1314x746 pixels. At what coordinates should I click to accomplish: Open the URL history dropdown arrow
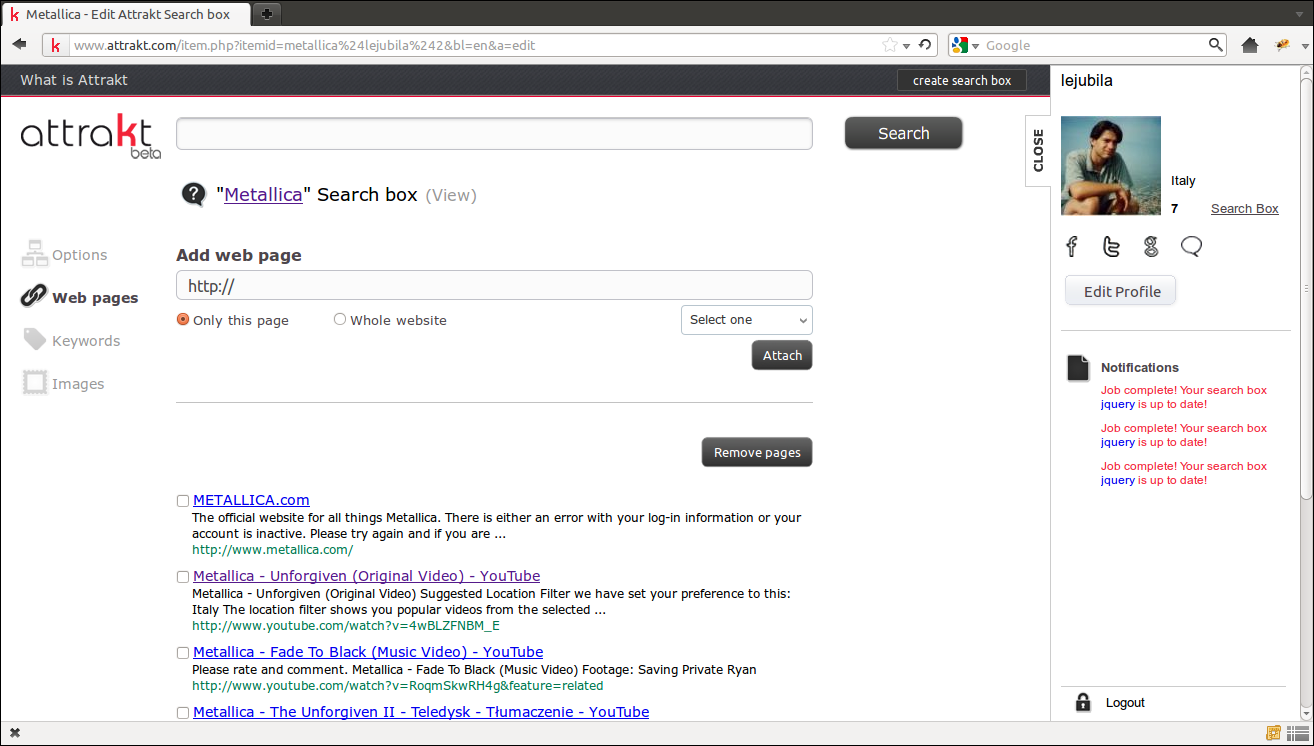point(906,46)
